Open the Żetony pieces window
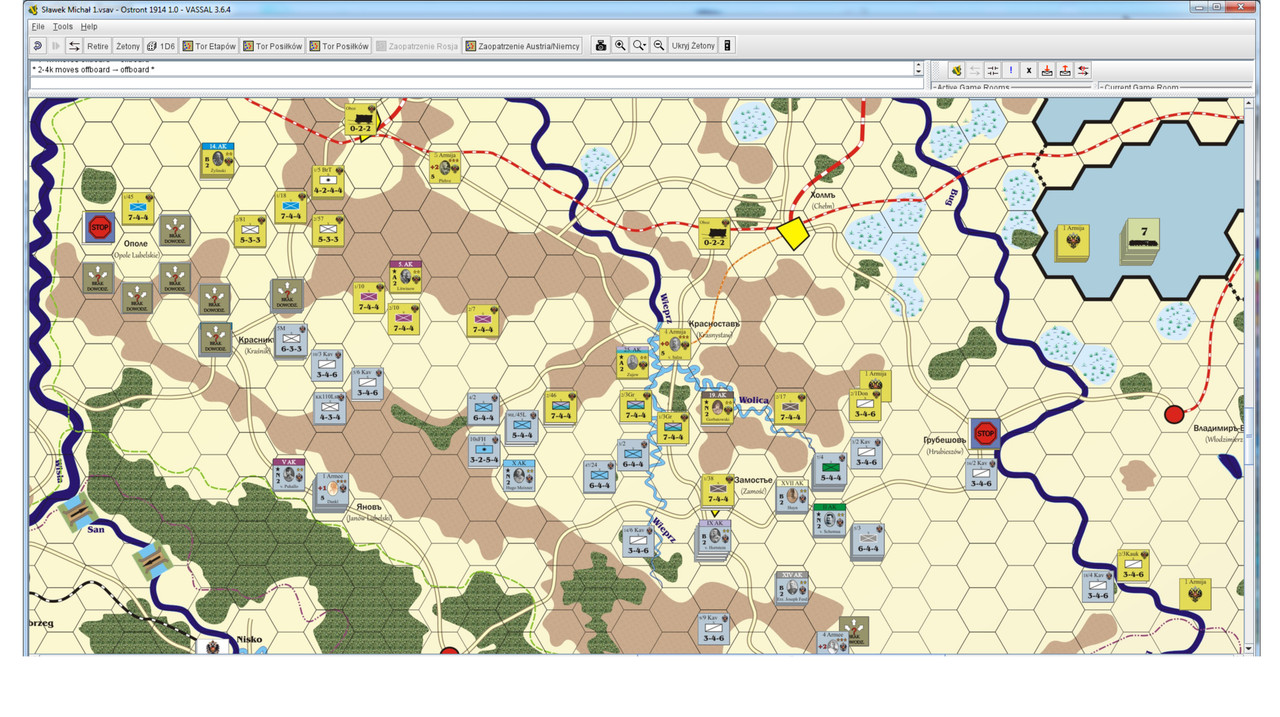Image resolution: width=1280 pixels, height=717 pixels. (x=128, y=46)
